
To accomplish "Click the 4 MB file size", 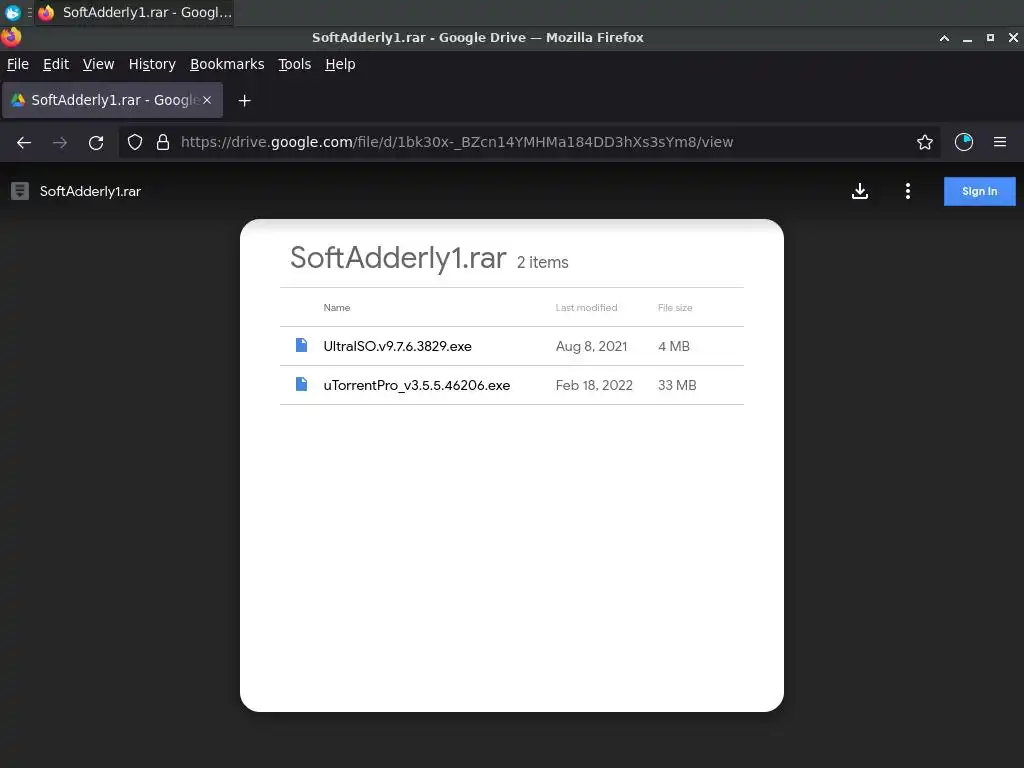I will click(674, 346).
